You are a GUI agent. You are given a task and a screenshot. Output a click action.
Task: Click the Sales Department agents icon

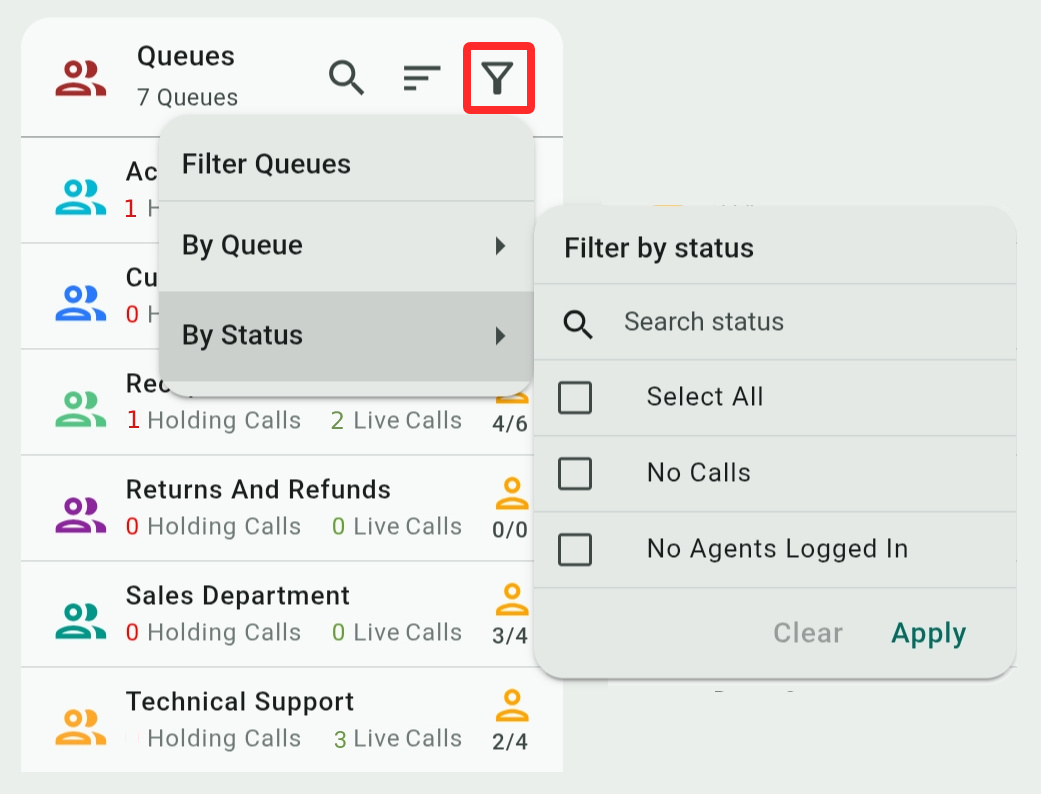pyautogui.click(x=511, y=599)
